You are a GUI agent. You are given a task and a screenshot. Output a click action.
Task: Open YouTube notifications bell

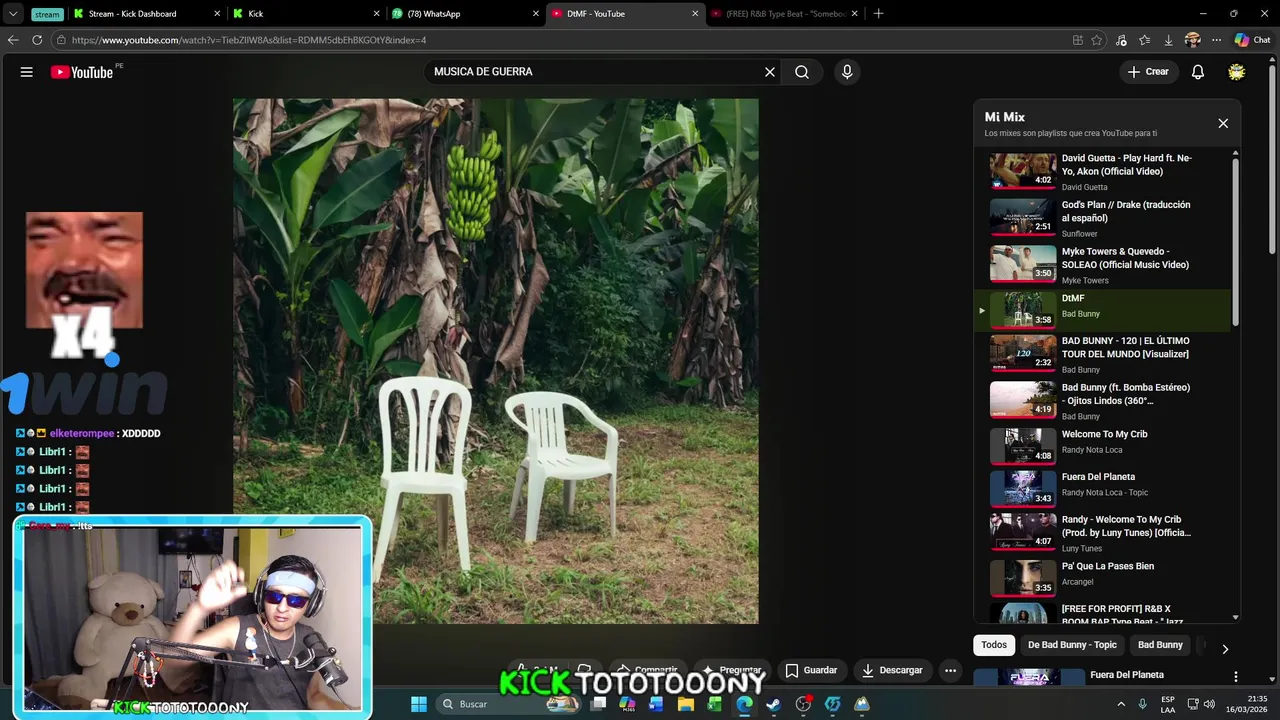pyautogui.click(x=1198, y=72)
